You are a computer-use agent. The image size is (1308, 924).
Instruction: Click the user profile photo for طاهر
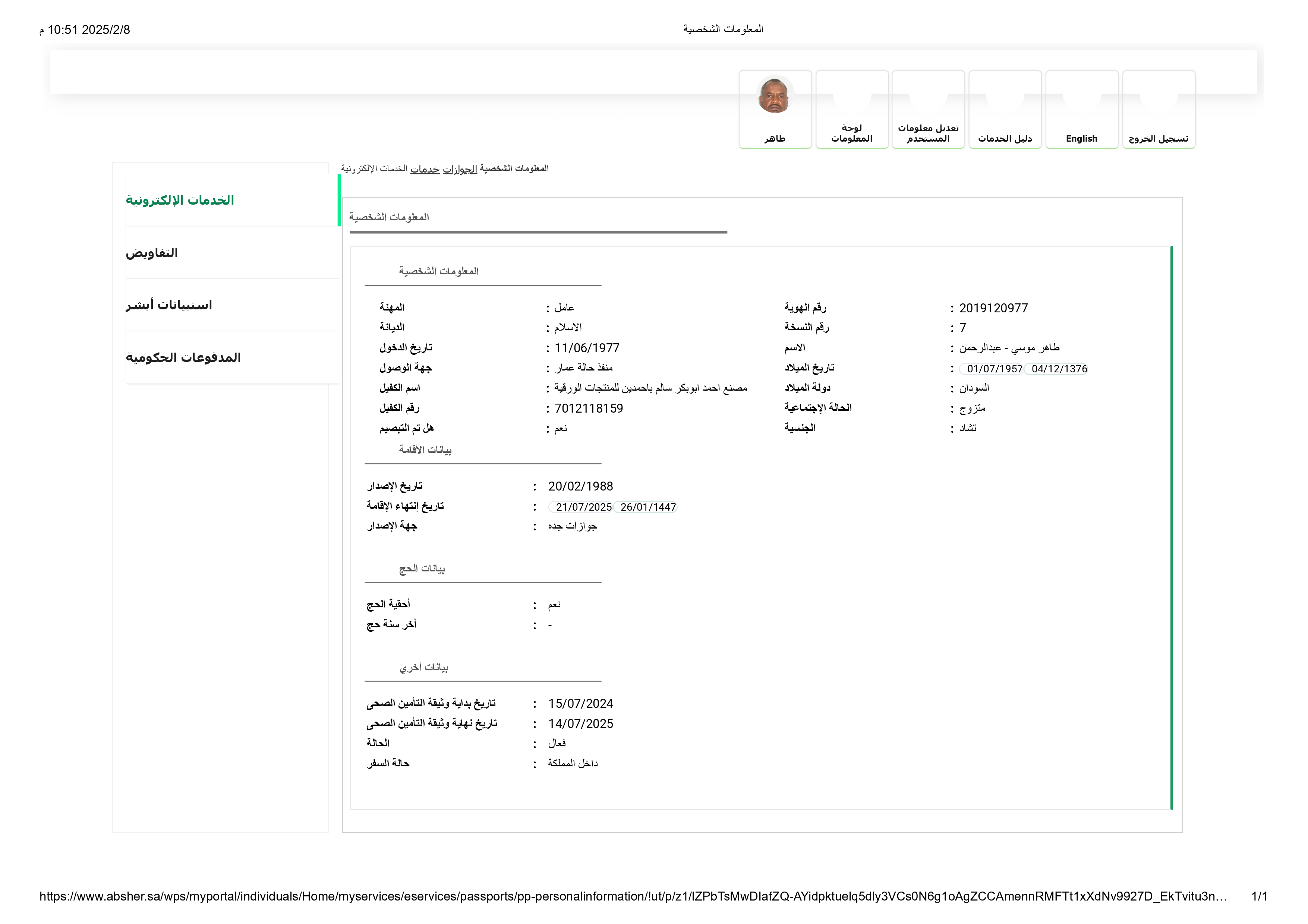click(x=774, y=95)
